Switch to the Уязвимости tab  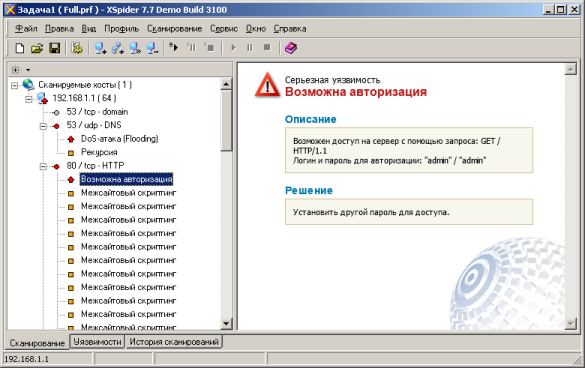tap(97, 342)
